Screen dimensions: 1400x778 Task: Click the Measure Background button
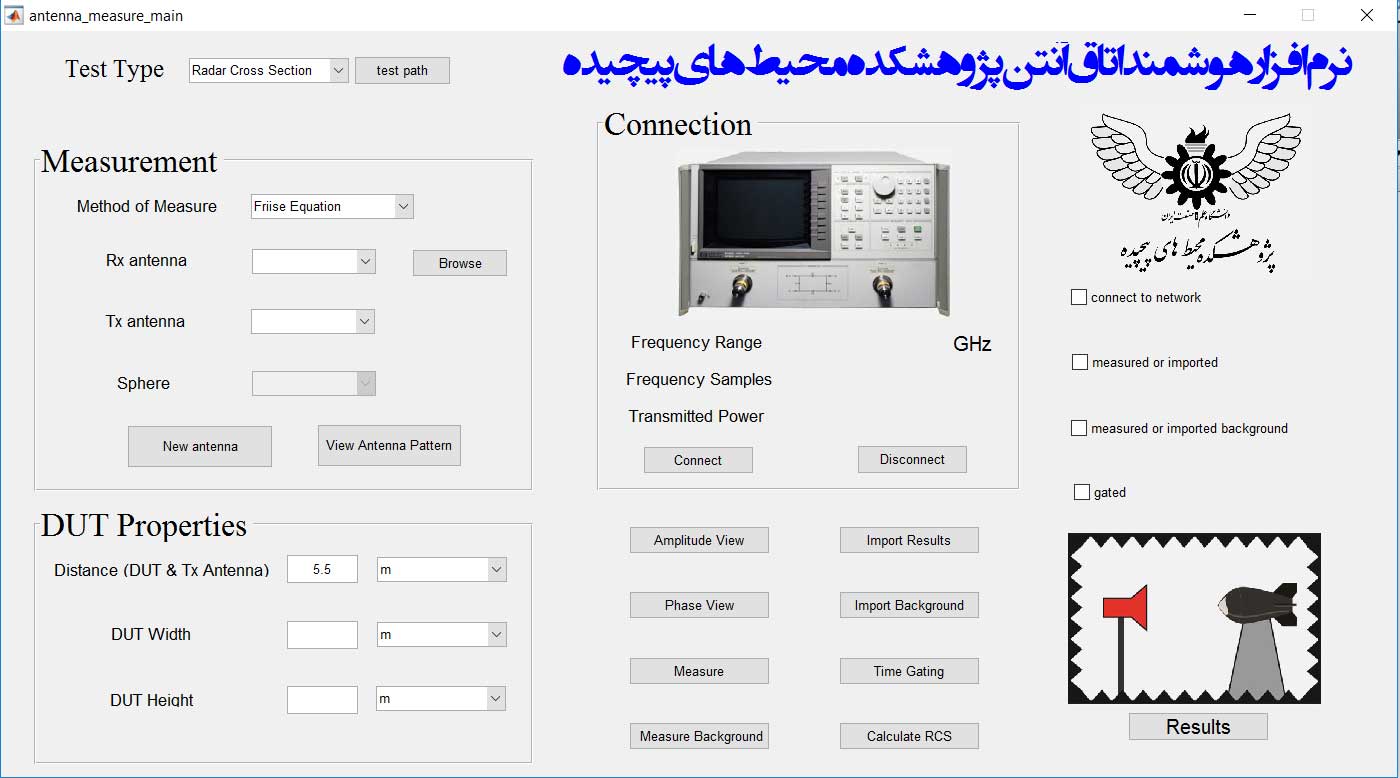(x=701, y=736)
